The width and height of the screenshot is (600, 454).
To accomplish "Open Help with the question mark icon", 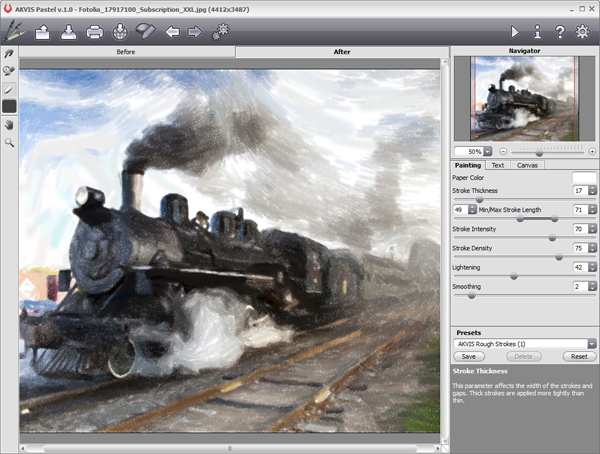I will coord(560,32).
